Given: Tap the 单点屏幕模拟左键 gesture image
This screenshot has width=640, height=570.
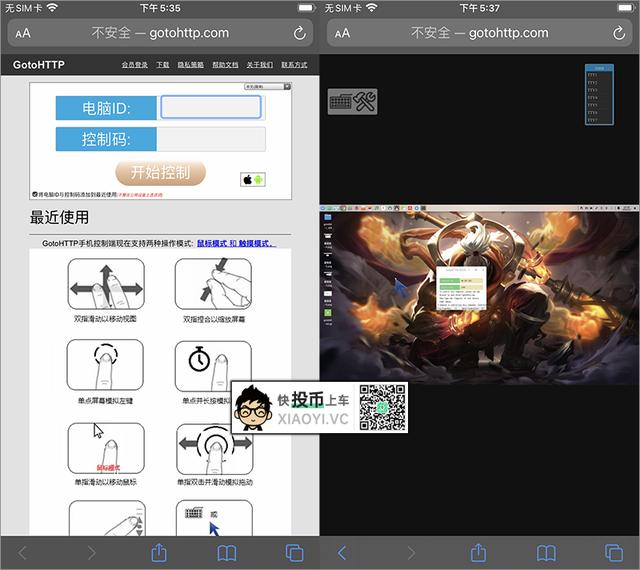Looking at the screenshot, I should [105, 365].
